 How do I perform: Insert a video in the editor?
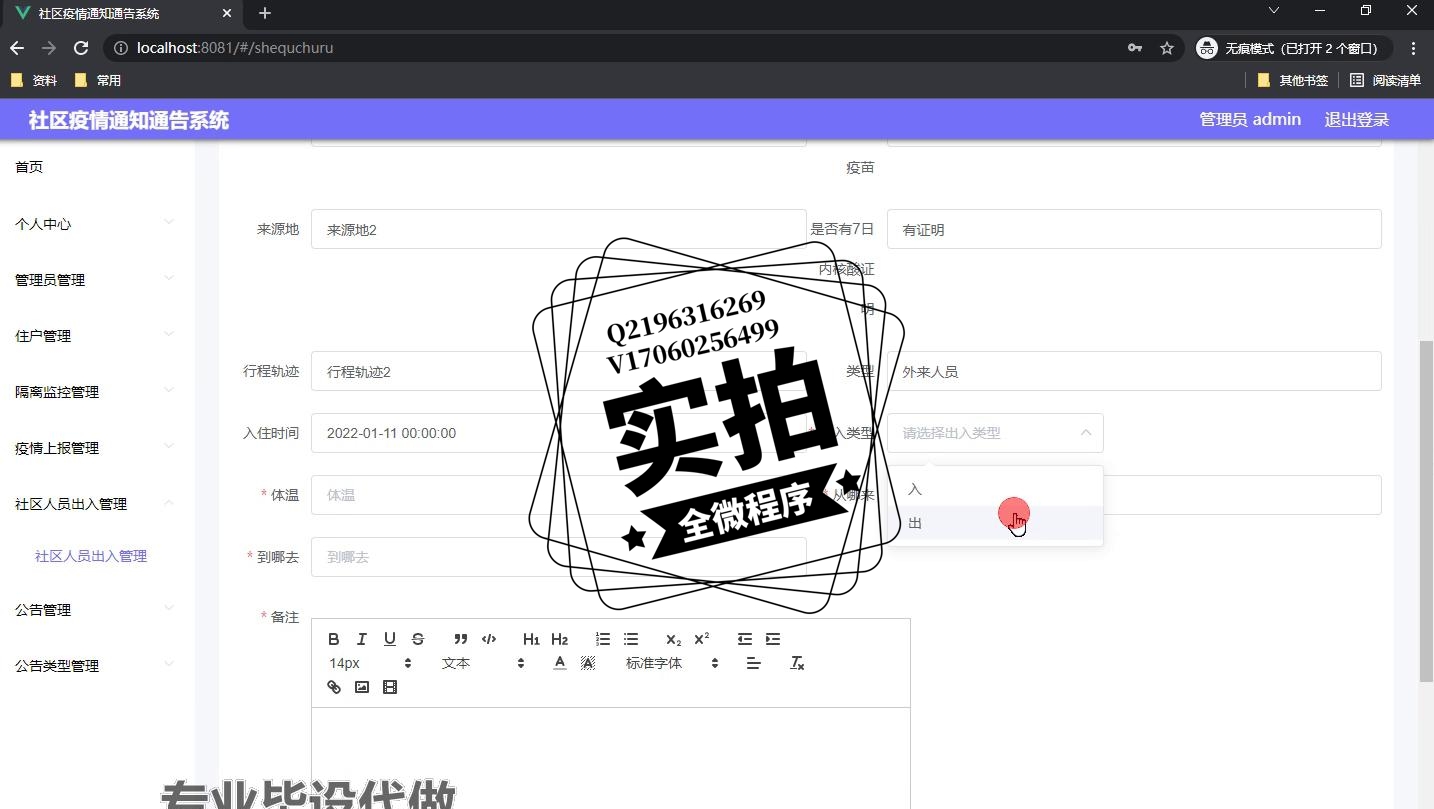click(390, 687)
